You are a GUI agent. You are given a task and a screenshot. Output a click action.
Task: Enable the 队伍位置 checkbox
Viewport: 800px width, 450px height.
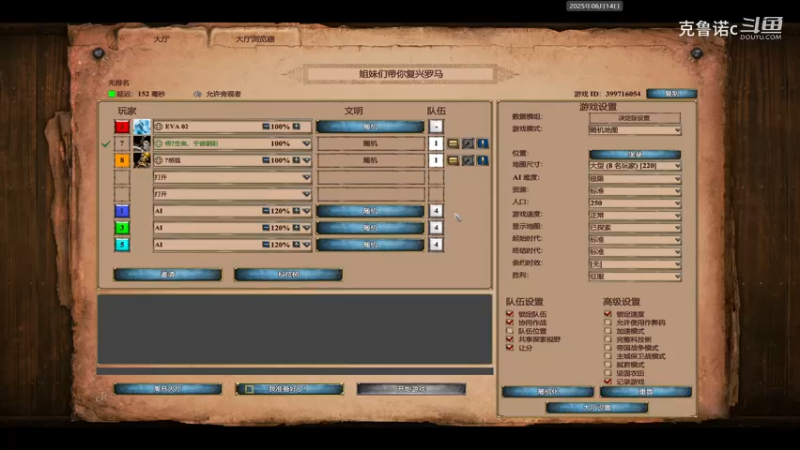click(x=510, y=331)
